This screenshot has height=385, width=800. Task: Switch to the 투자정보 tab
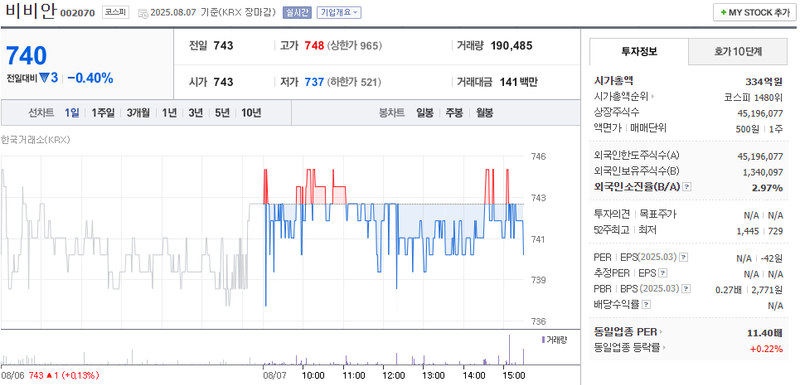click(x=639, y=51)
